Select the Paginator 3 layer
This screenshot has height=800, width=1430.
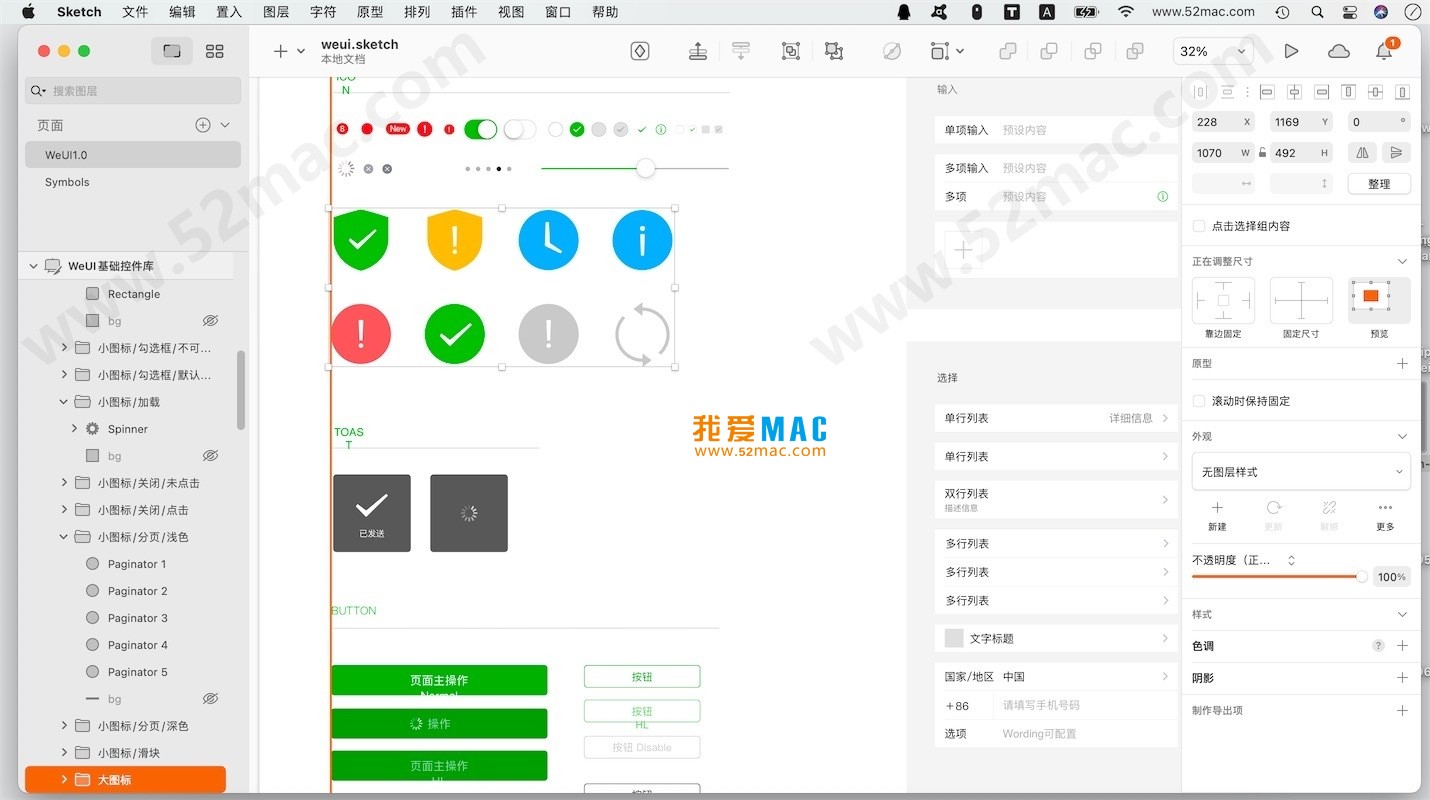tap(137, 618)
